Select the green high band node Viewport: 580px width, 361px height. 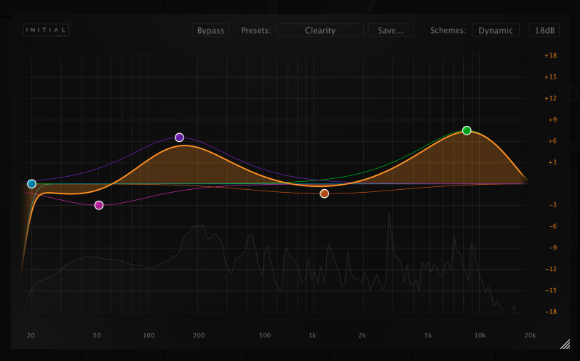tap(467, 131)
